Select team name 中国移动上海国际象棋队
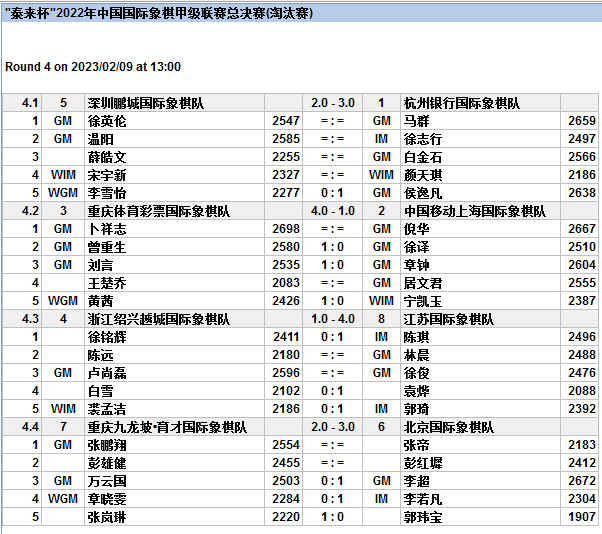Screen dimensions: 602x534 tap(475, 211)
